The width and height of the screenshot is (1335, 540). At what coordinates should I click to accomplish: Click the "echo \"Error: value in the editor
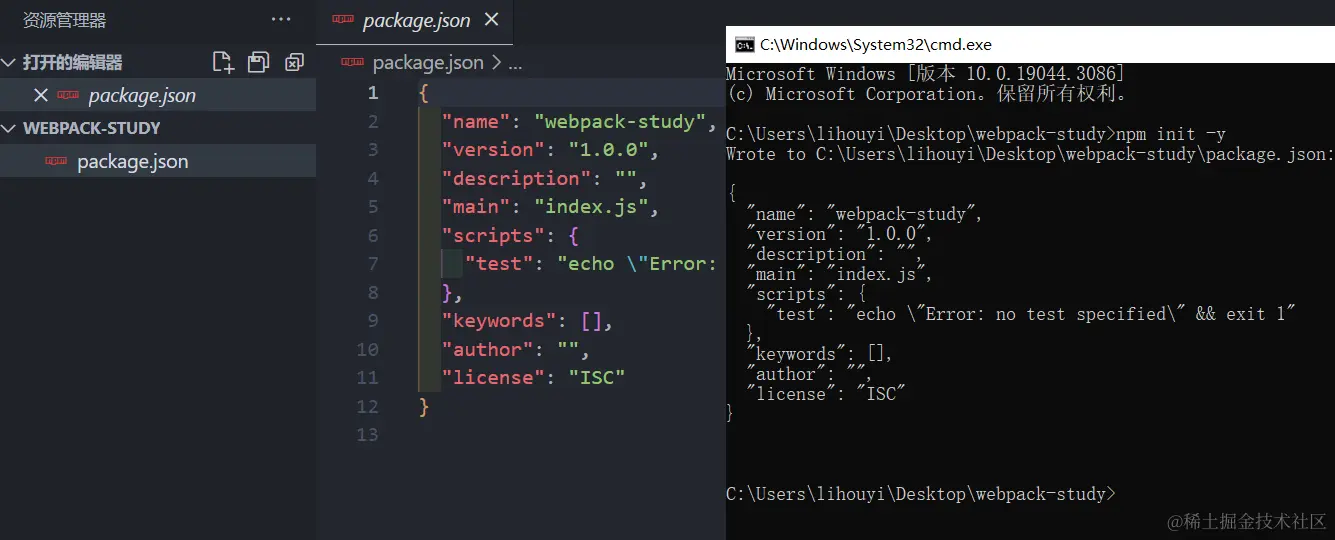(x=637, y=264)
